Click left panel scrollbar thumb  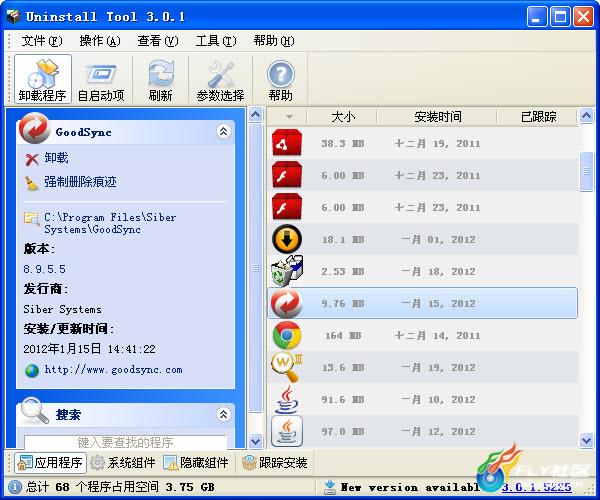[x=255, y=268]
